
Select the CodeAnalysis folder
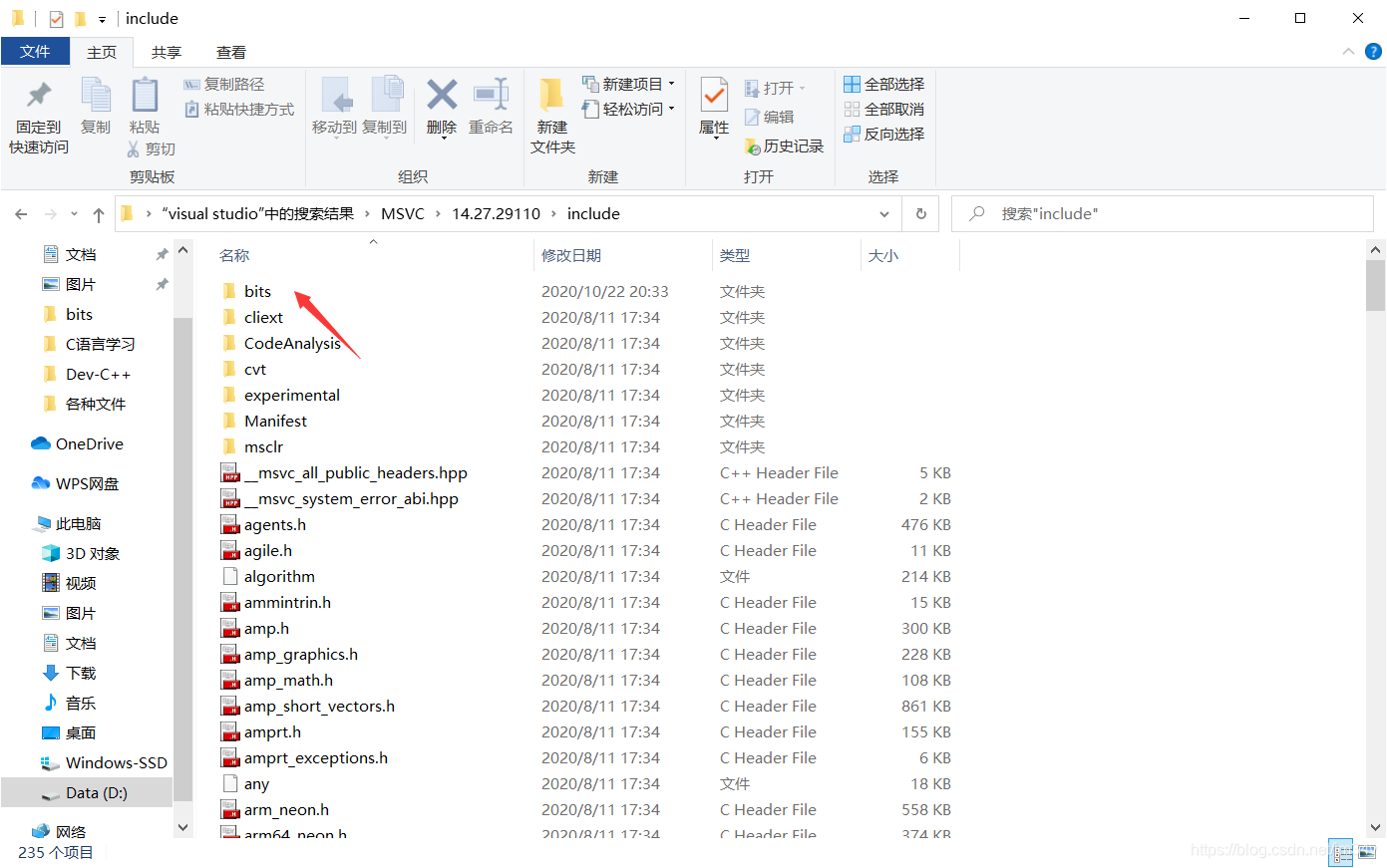(292, 344)
